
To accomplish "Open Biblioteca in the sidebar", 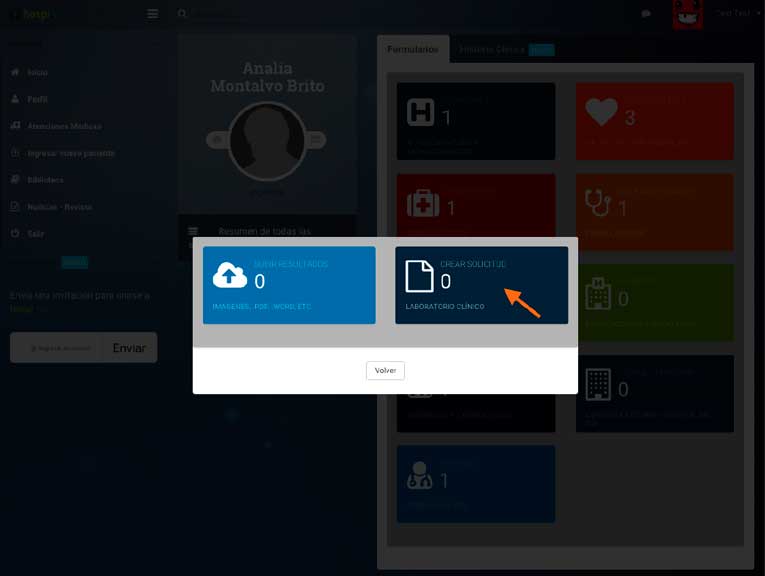I will (x=45, y=180).
